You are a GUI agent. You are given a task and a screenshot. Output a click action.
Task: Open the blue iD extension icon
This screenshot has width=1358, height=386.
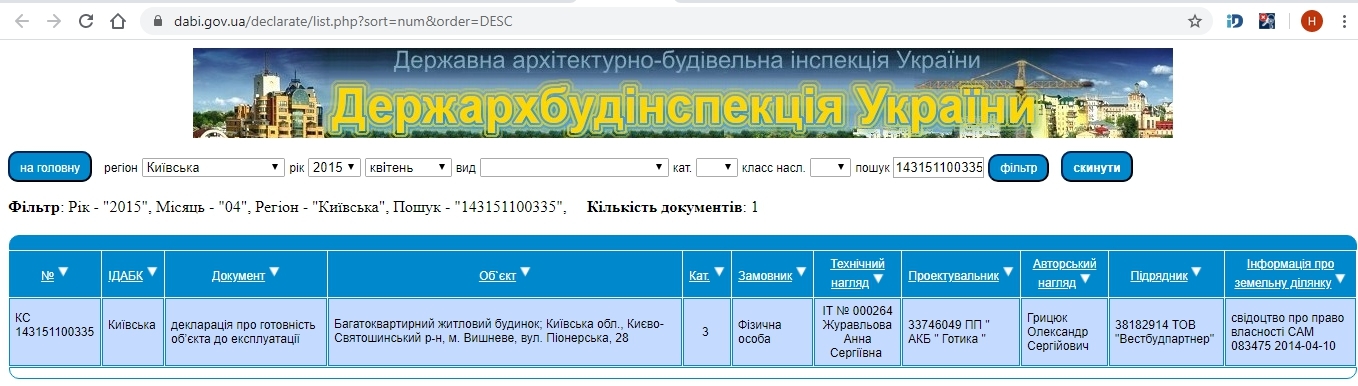coord(1234,20)
